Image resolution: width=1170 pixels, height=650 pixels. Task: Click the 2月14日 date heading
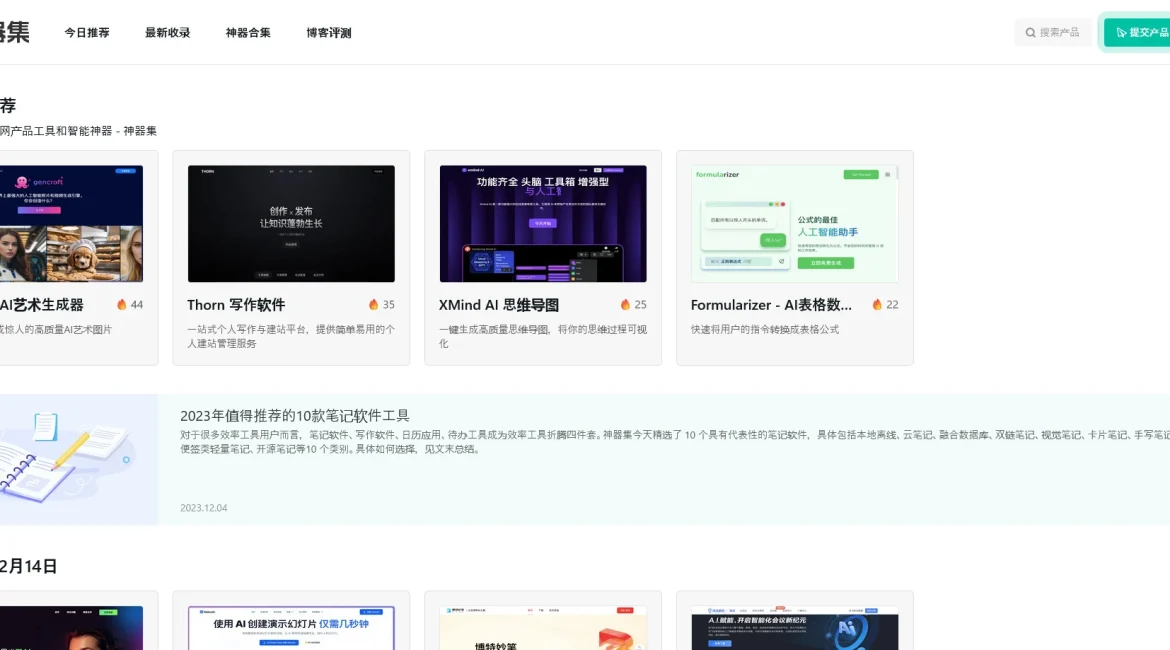pyautogui.click(x=28, y=566)
